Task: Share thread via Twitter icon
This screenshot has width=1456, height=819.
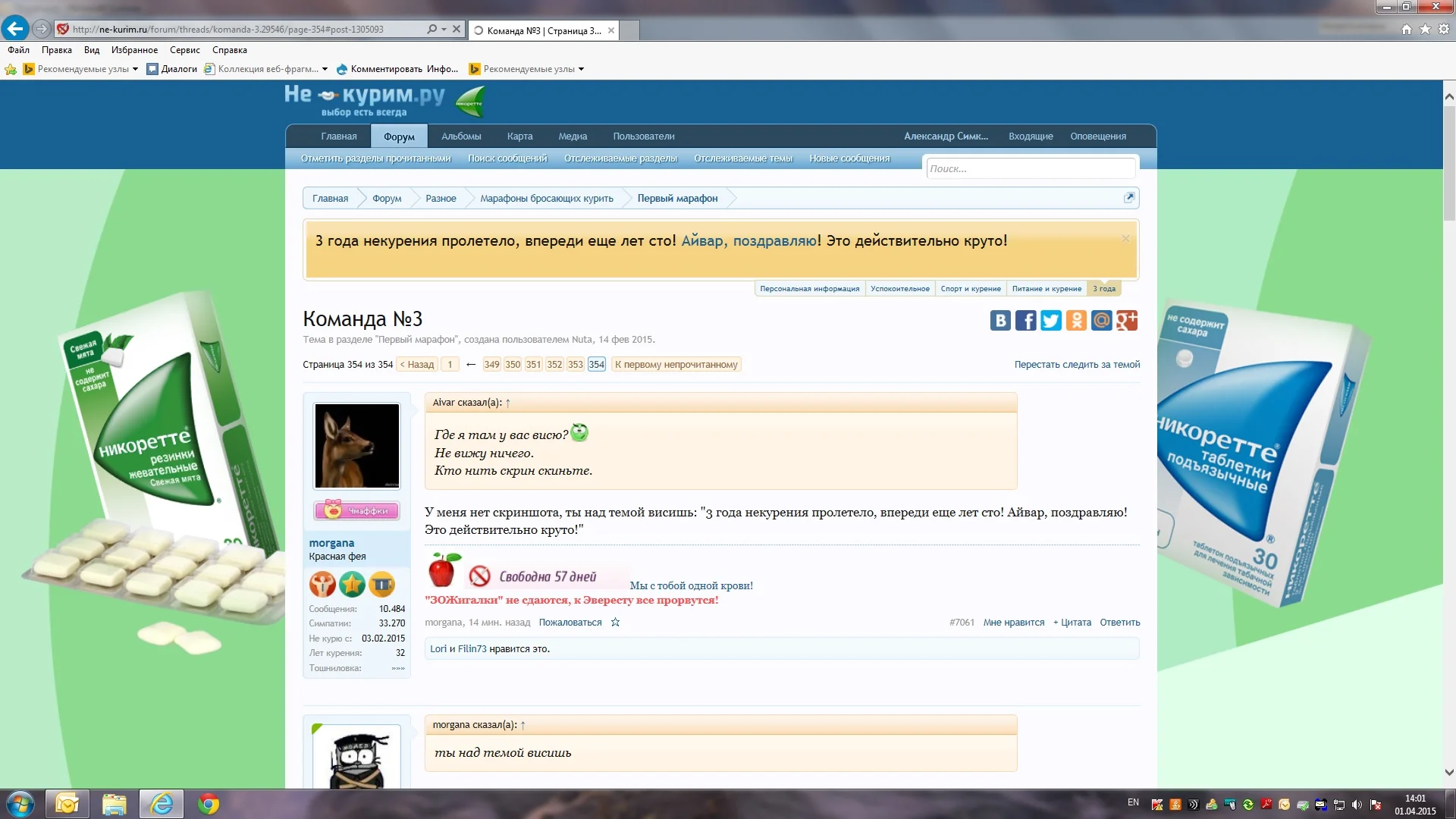Action: pos(1050,321)
